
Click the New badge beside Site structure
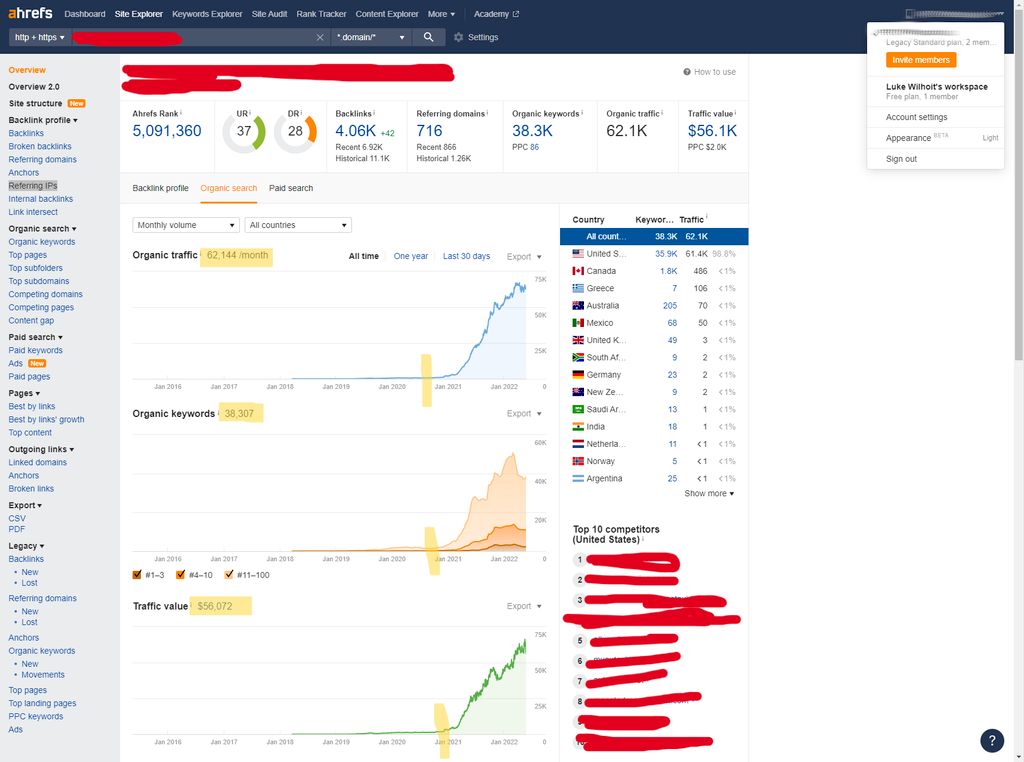coord(76,103)
